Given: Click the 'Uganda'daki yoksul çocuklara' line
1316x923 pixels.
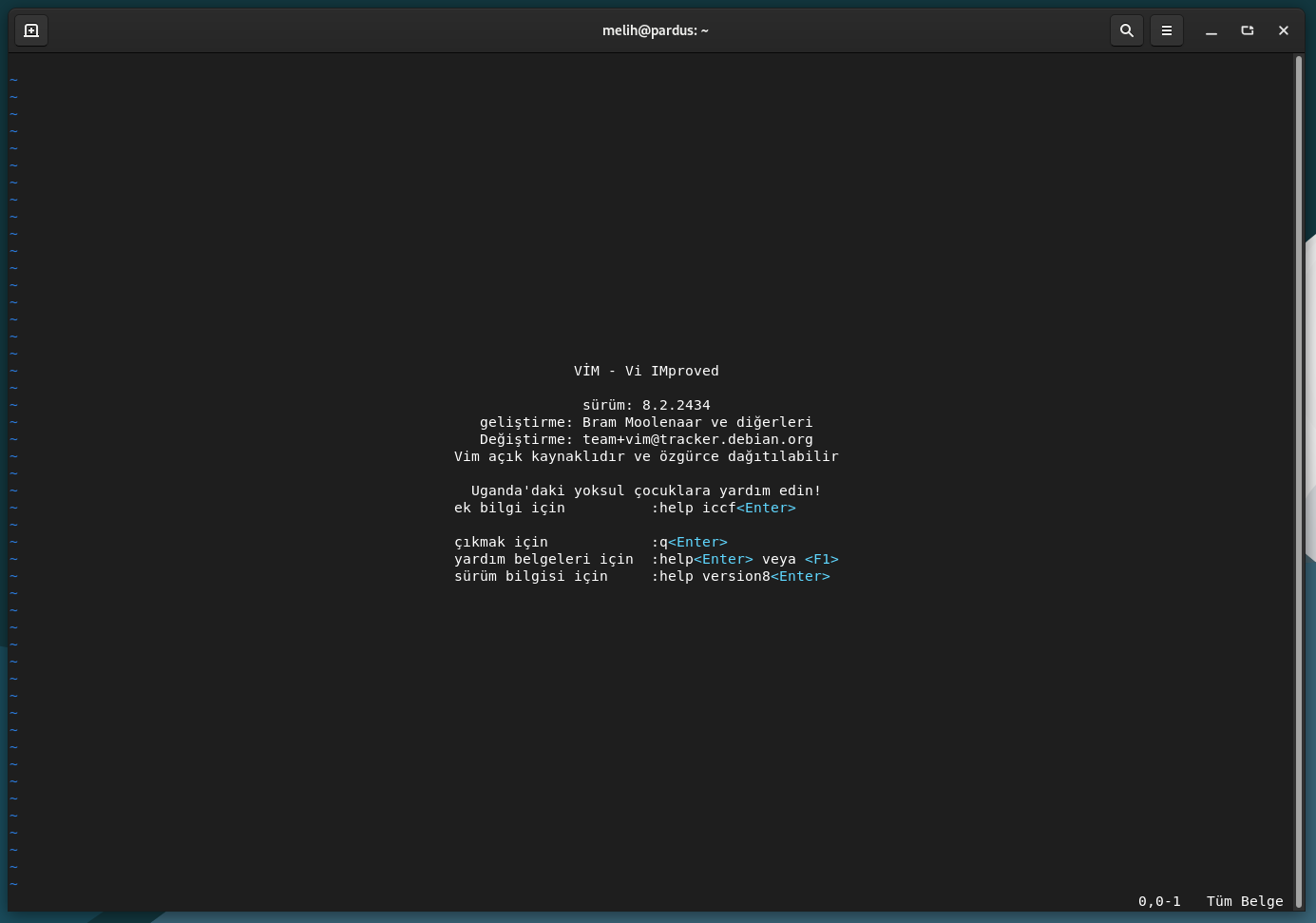Looking at the screenshot, I should click(646, 490).
